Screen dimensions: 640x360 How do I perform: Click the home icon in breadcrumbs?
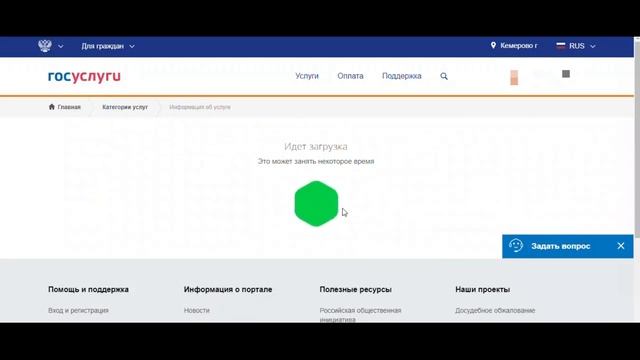coord(51,107)
